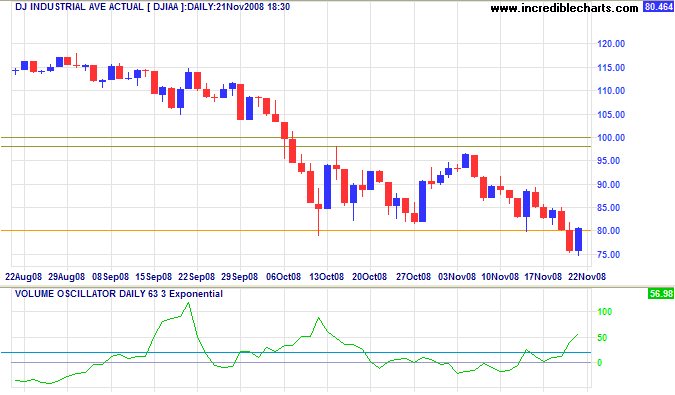Screen dimensions: 675x395
Task: Click the oscillator 0 axis label
Action: pos(600,363)
